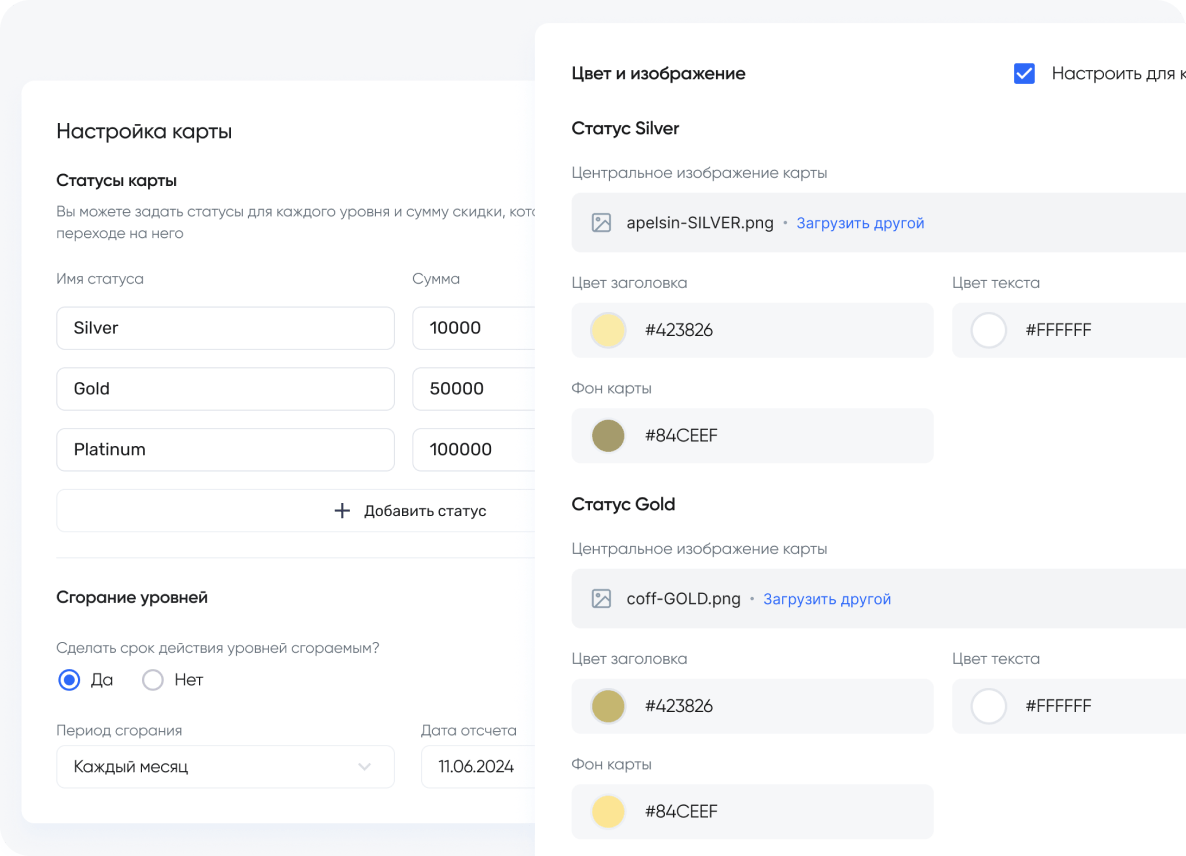Image resolution: width=1186 pixels, height=856 pixels.
Task: Open Silver Цвет текста white swatch
Action: point(989,330)
